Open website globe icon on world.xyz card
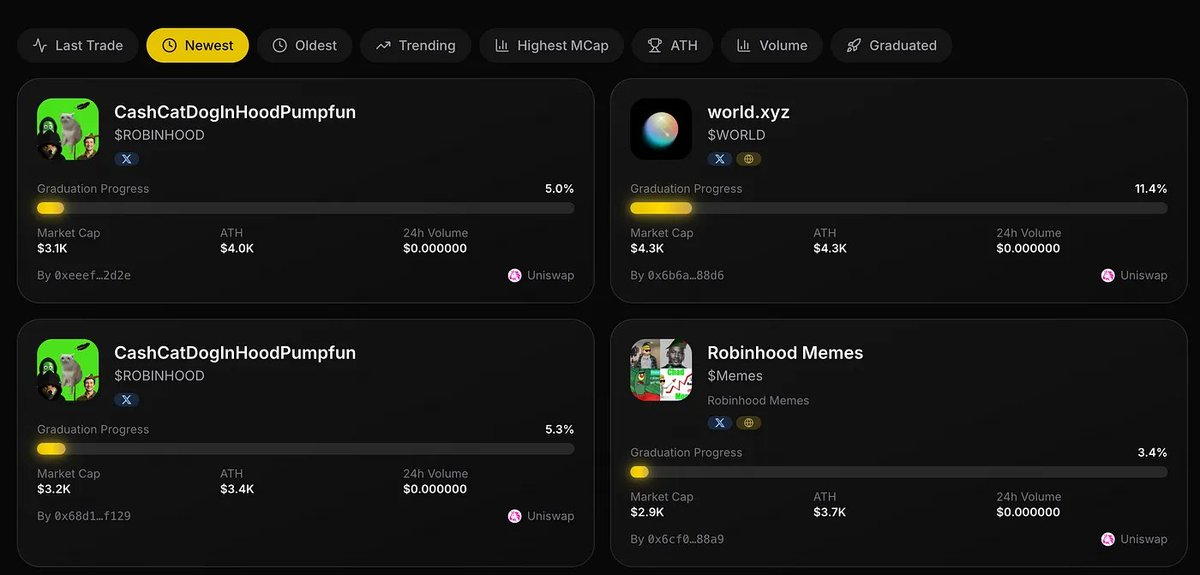 point(748,158)
